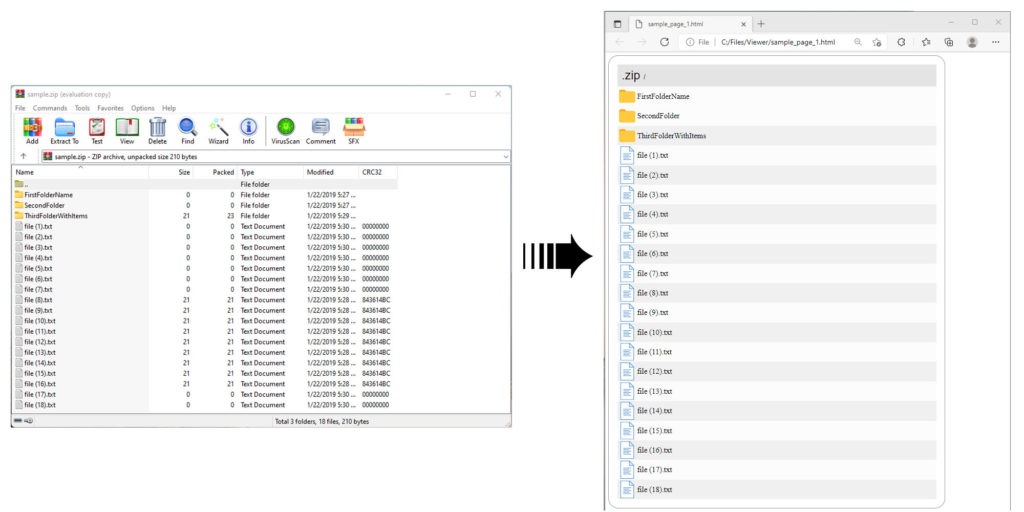The image size is (1024, 512).
Task: Reload the browser page
Action: [664, 42]
